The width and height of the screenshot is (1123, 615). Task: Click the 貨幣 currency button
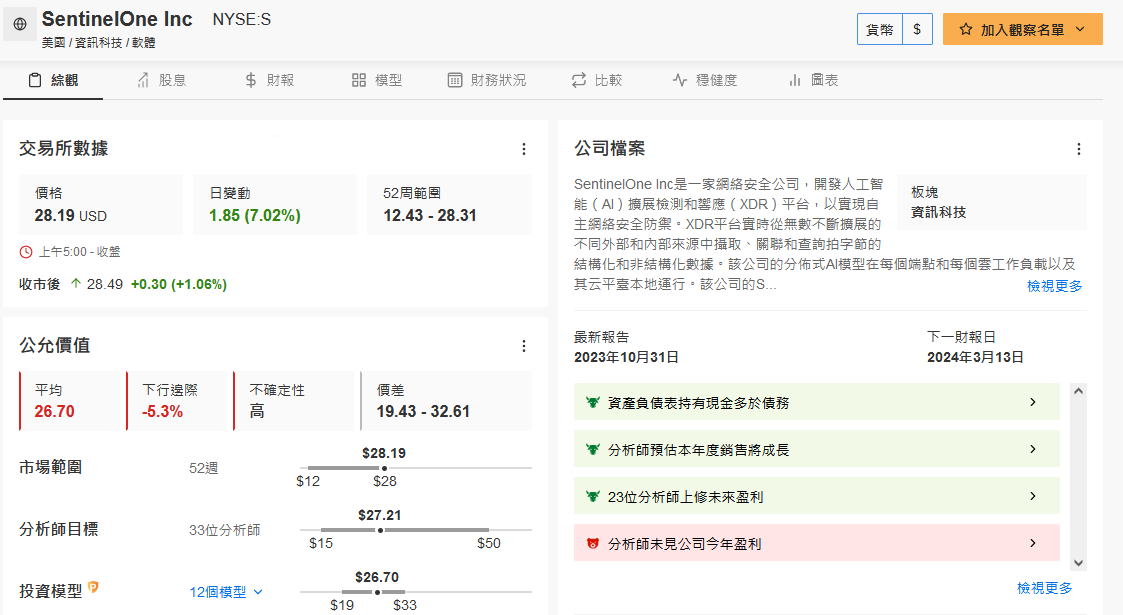tap(879, 29)
